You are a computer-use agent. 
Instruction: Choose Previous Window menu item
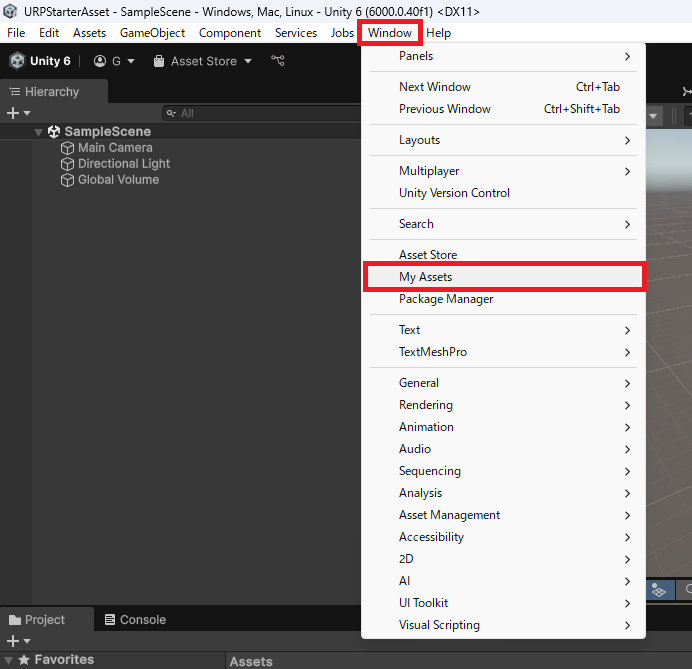point(503,109)
